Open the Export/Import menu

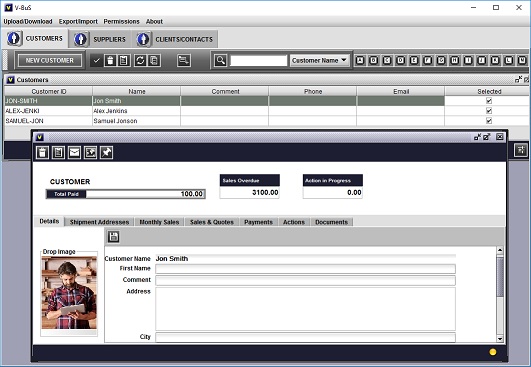pos(78,21)
